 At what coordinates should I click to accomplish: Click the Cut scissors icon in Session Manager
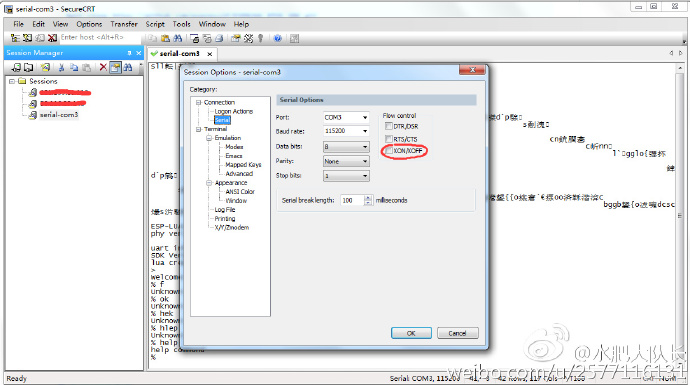62,67
